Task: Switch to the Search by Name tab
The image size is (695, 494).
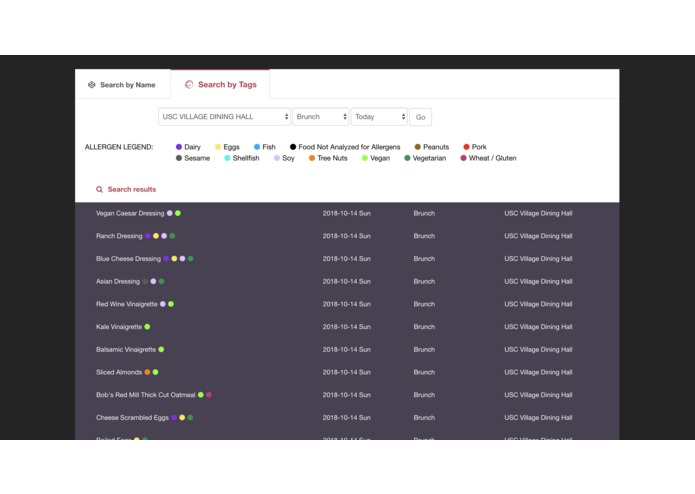Action: coord(123,84)
